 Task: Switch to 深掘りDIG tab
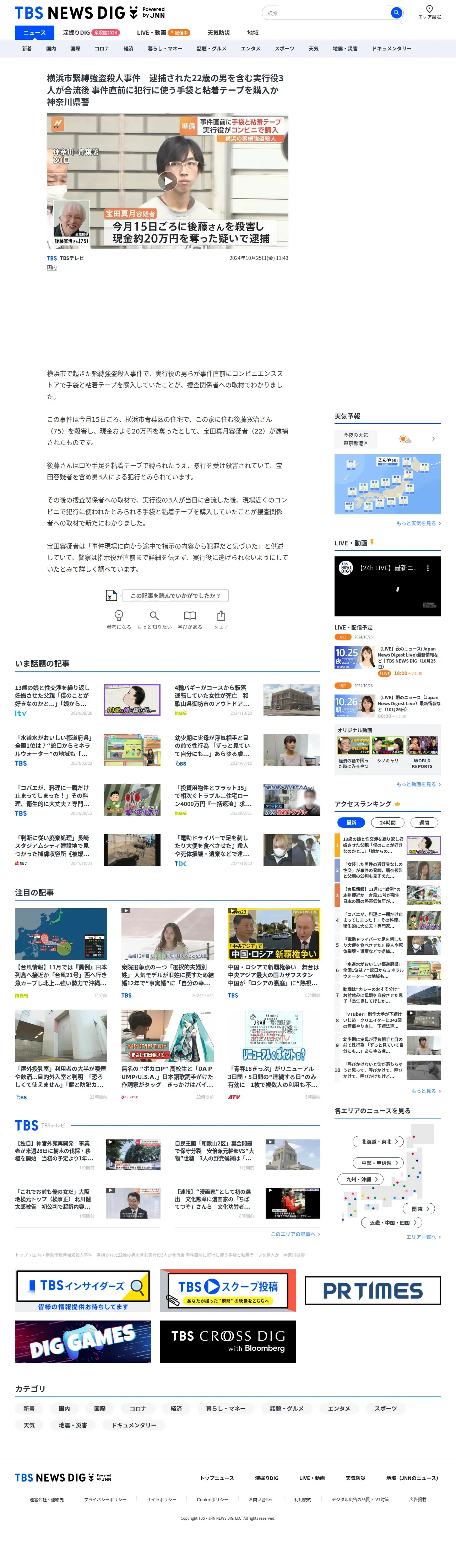click(x=91, y=33)
